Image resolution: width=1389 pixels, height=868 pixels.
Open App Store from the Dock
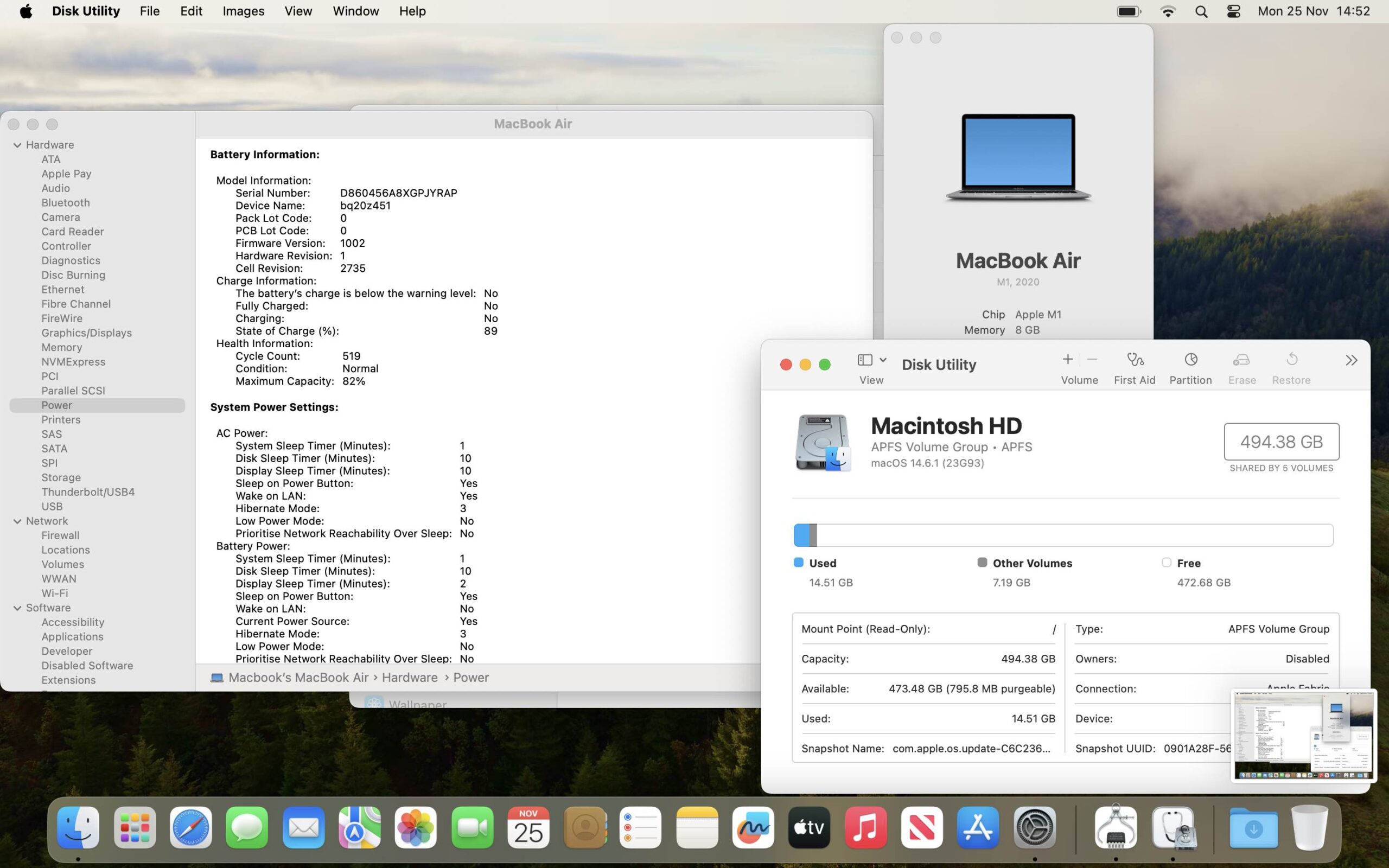(x=978, y=827)
